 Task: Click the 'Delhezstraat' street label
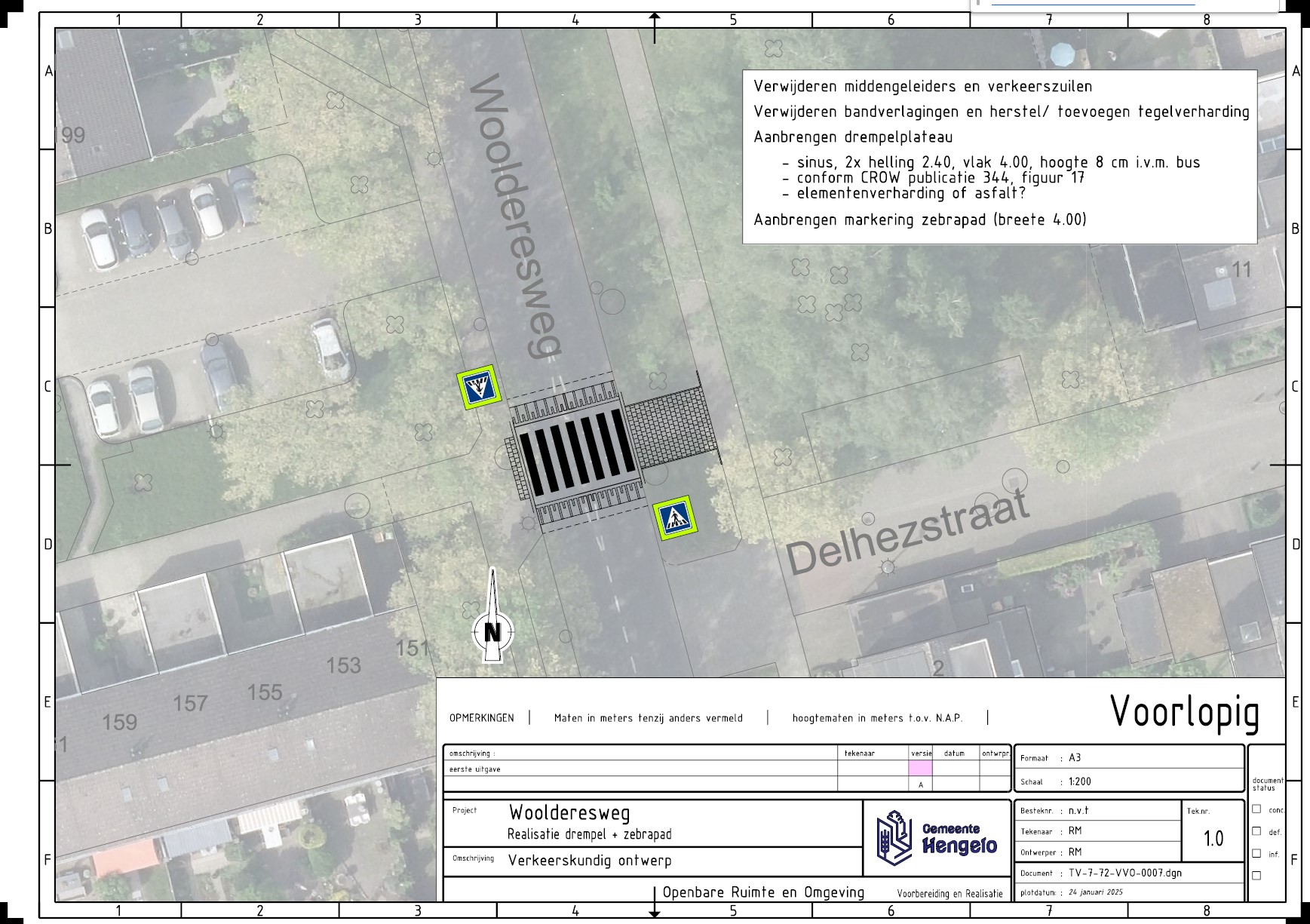907,533
